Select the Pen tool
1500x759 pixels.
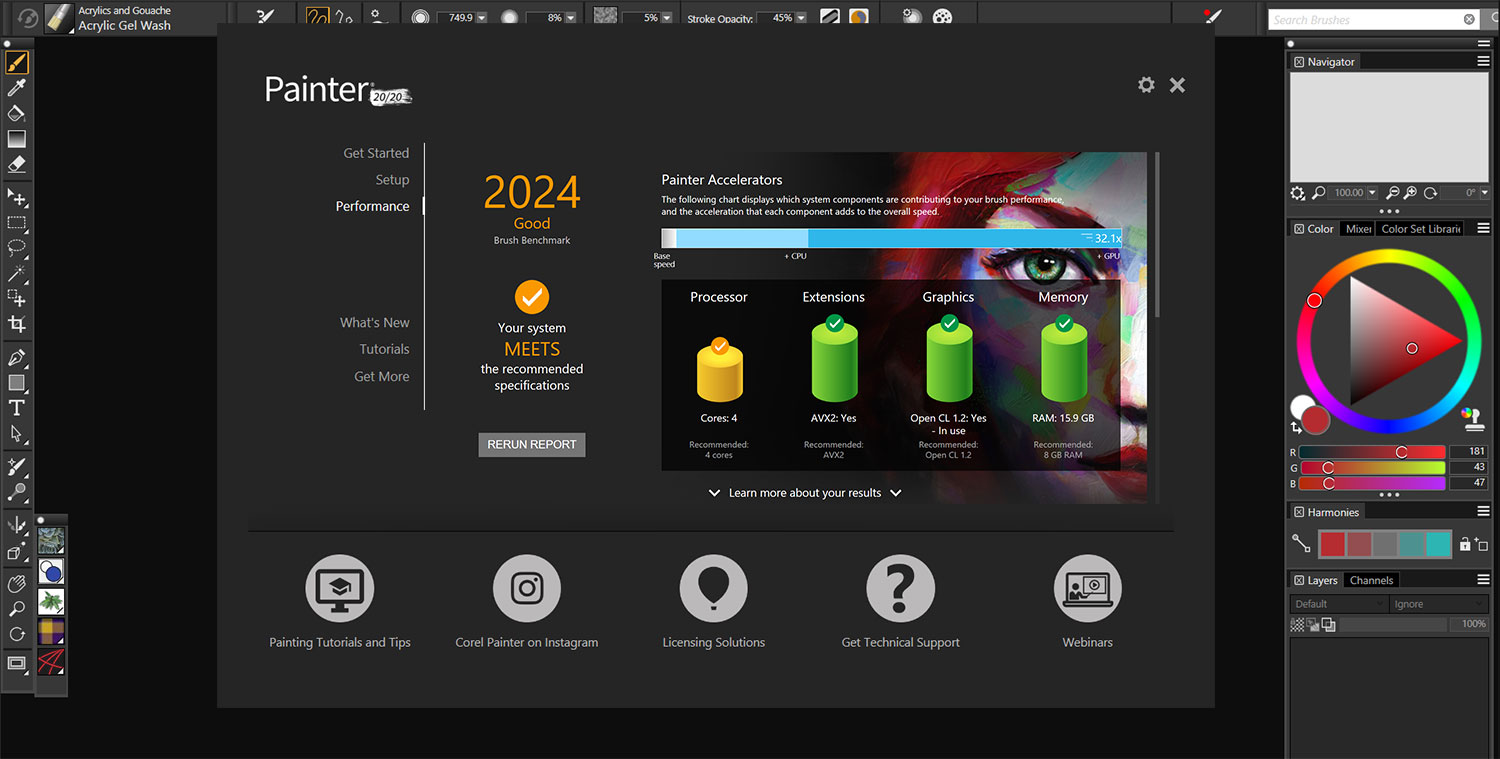tap(17, 357)
